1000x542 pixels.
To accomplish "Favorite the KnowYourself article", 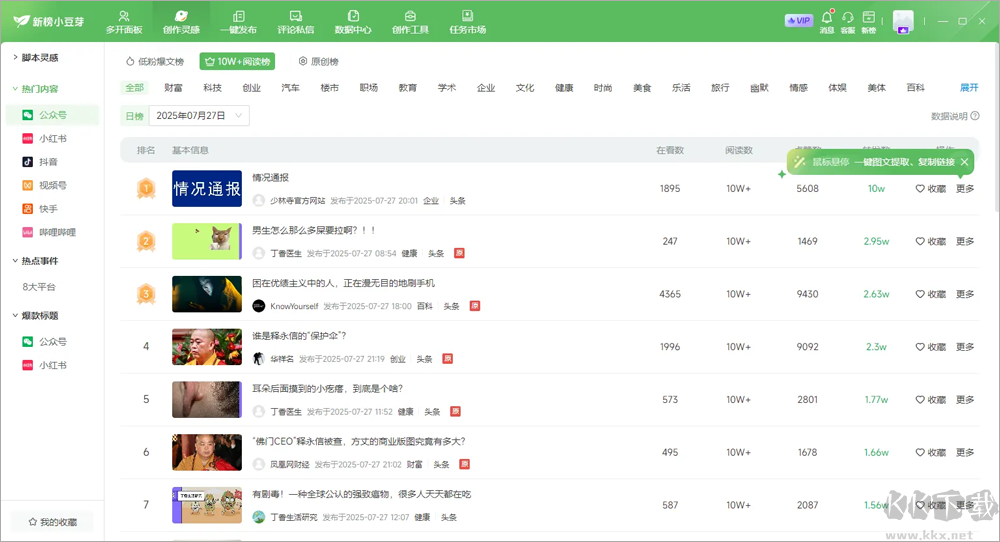I will [931, 295].
